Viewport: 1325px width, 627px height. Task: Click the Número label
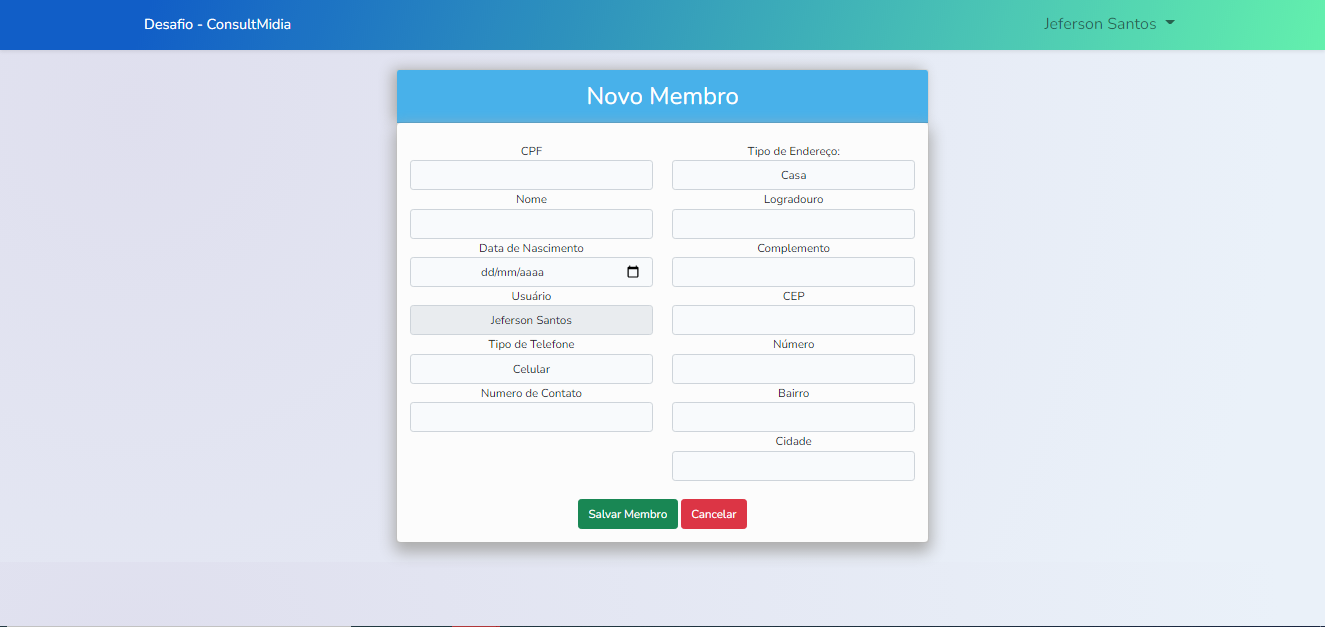793,344
